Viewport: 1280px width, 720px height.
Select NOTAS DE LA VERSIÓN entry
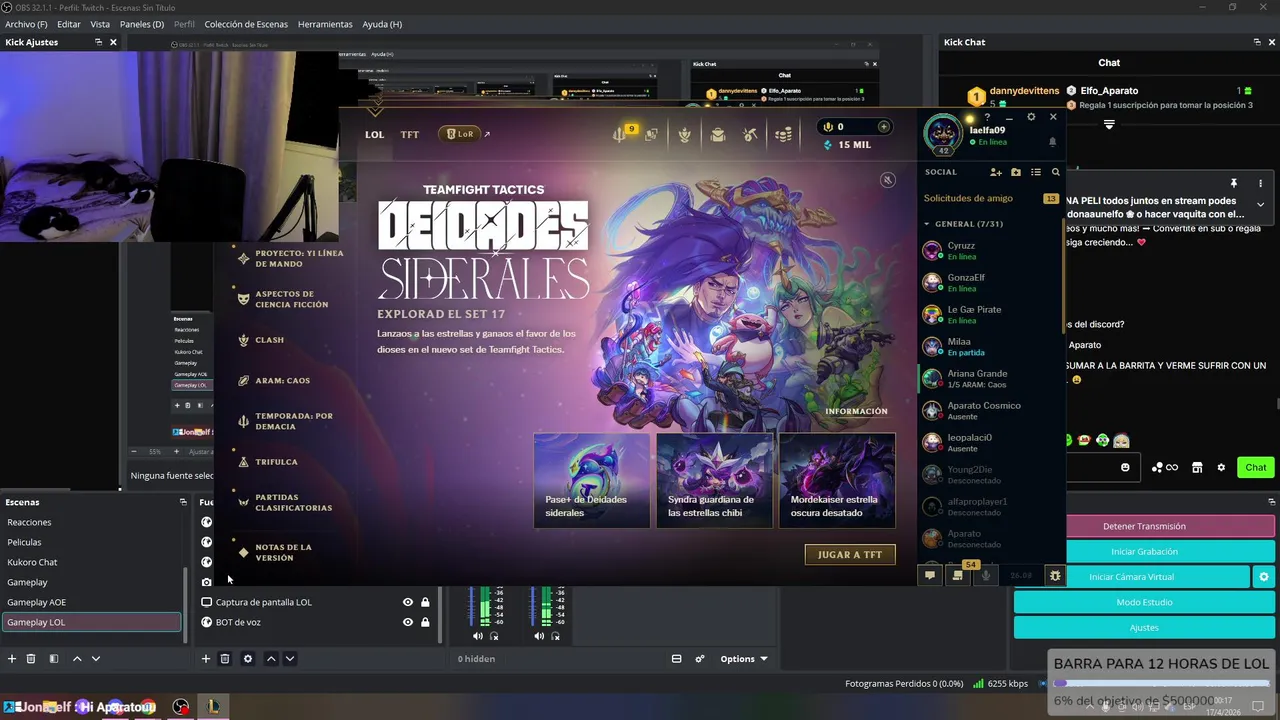click(x=283, y=552)
